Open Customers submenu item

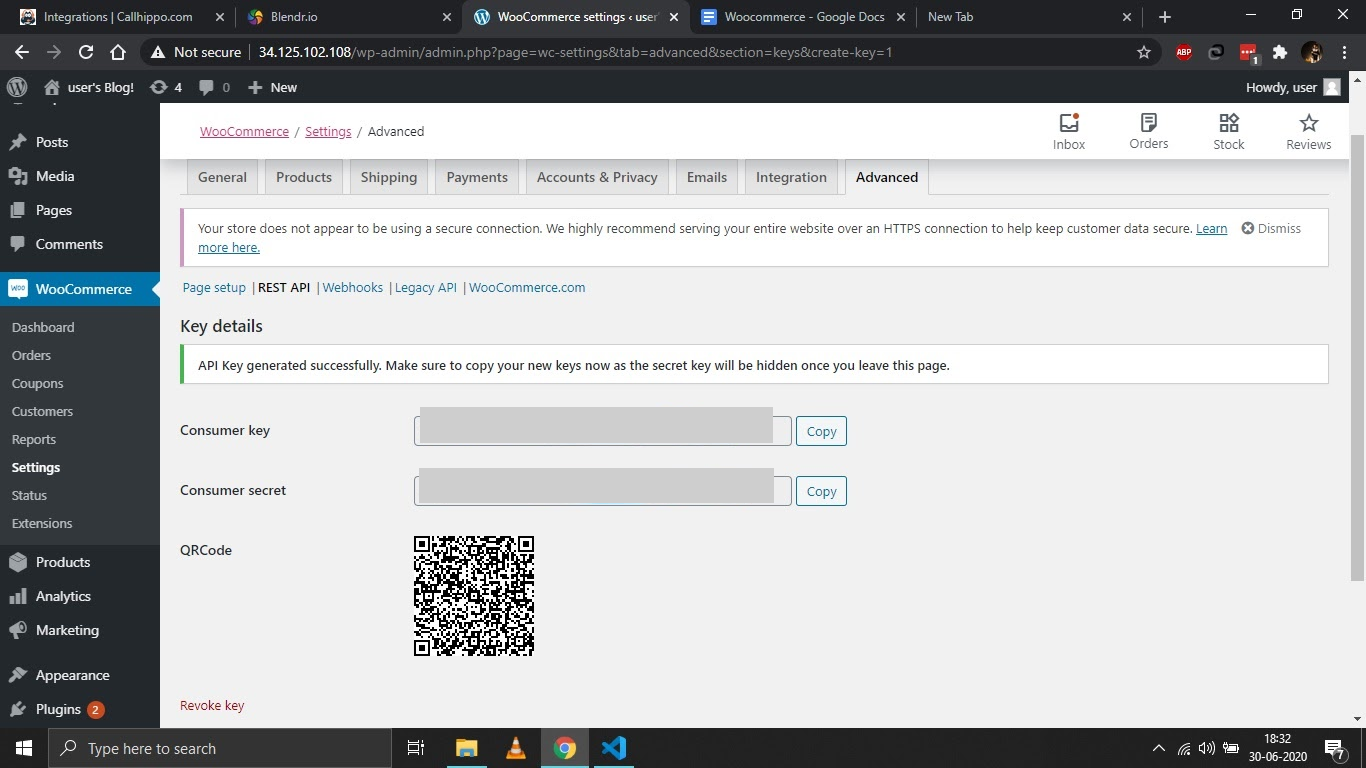(x=42, y=411)
